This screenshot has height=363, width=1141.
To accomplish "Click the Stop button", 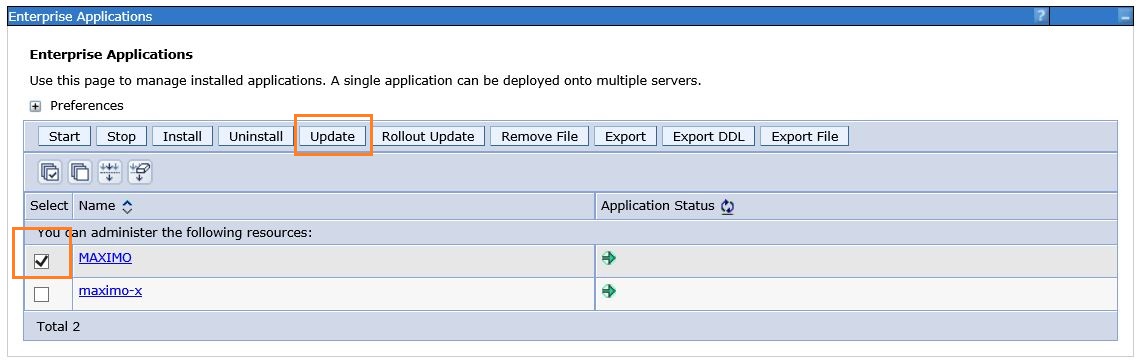I will point(122,136).
